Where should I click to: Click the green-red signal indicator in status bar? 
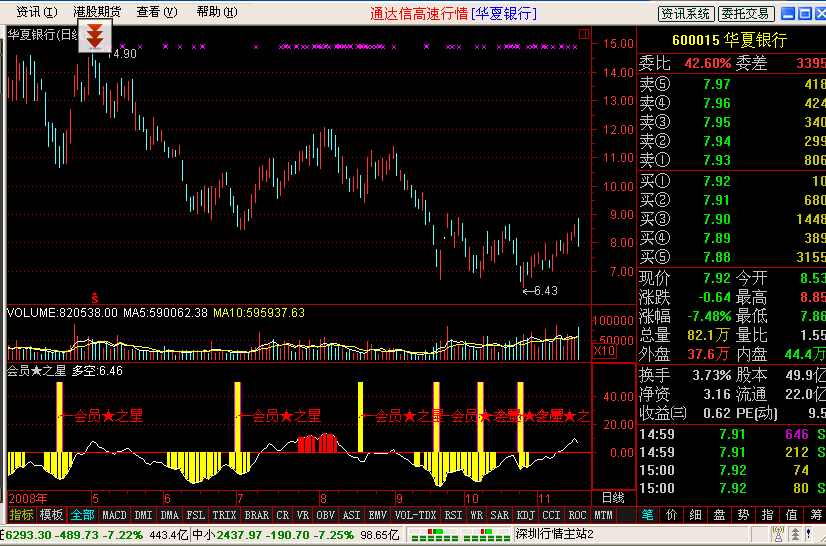pos(459,534)
